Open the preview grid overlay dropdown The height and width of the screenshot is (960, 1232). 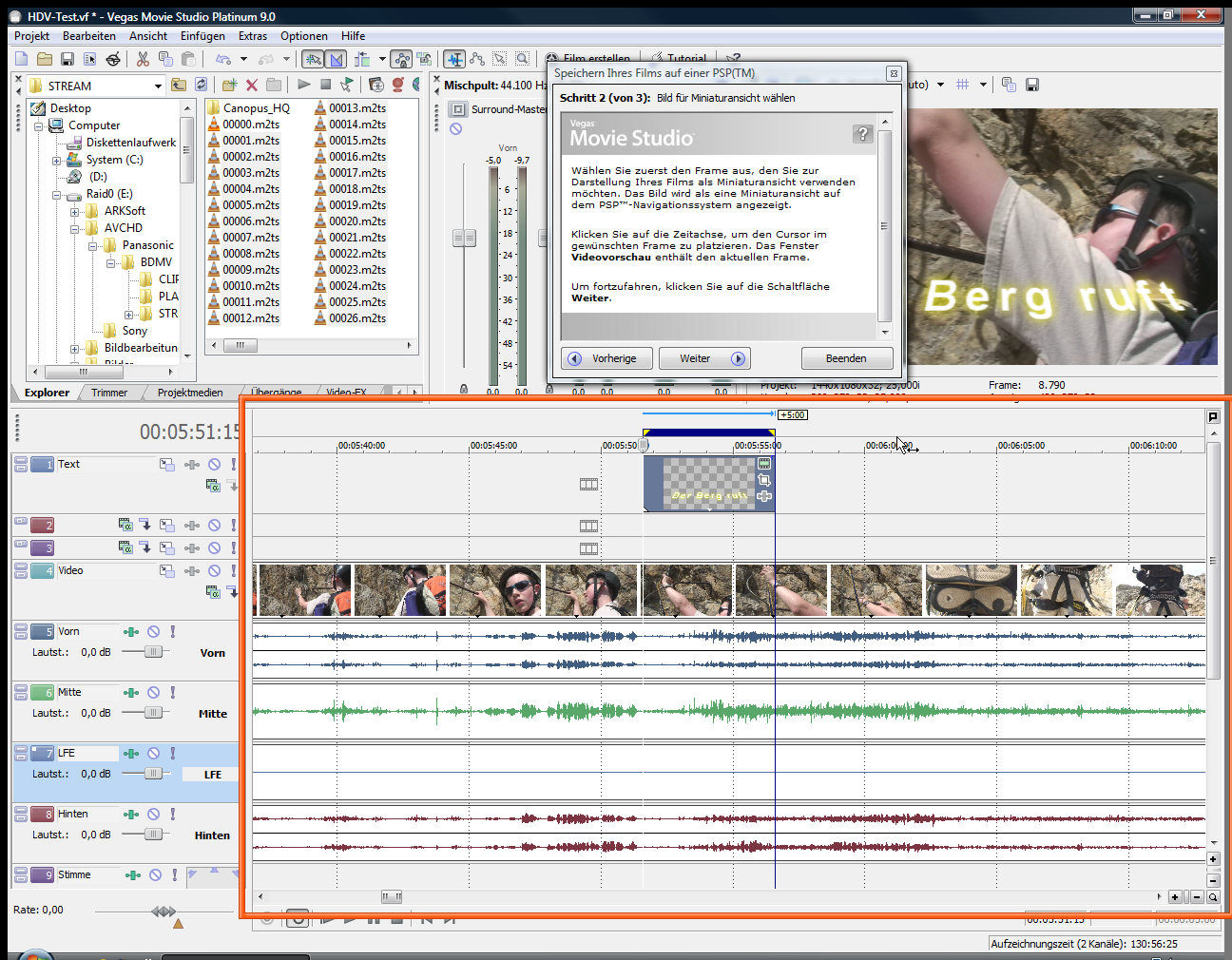[983, 85]
